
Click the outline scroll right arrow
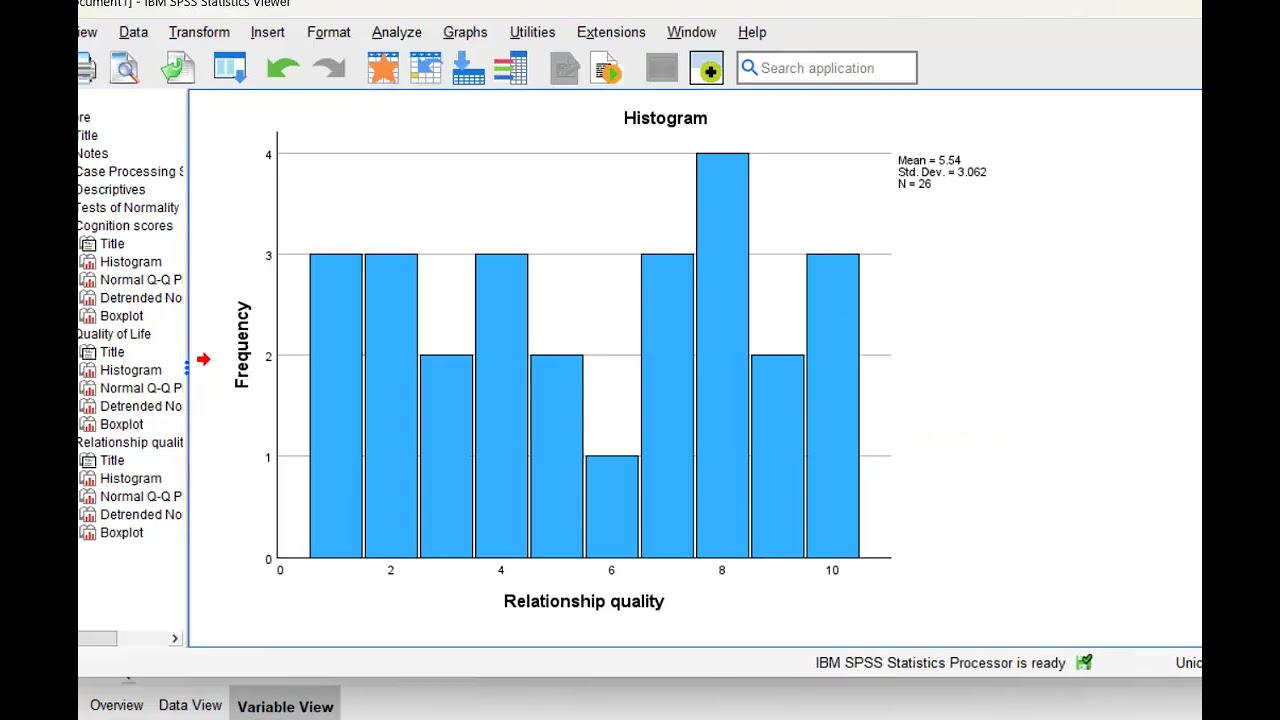175,638
